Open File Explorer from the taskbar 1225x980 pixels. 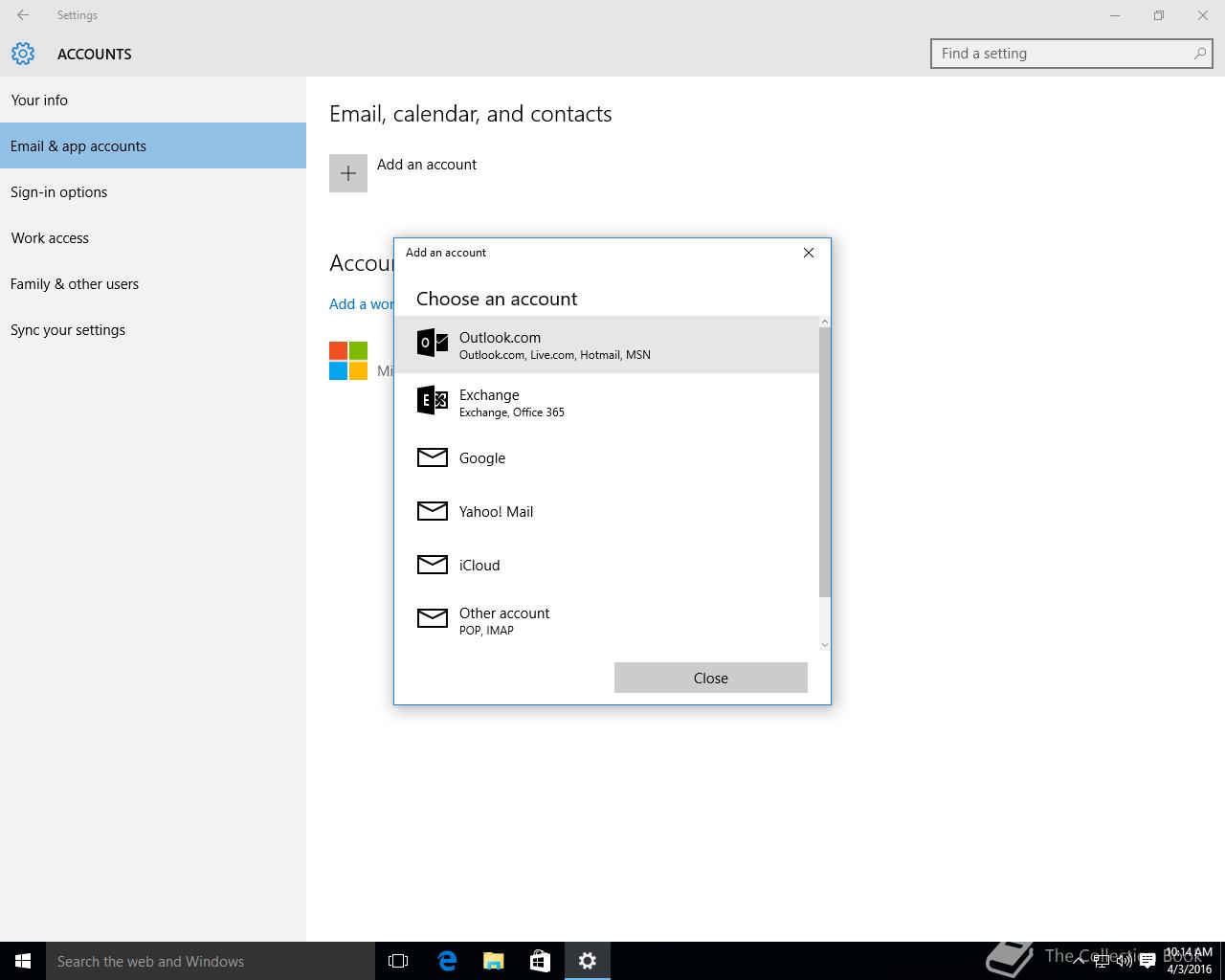tap(494, 961)
